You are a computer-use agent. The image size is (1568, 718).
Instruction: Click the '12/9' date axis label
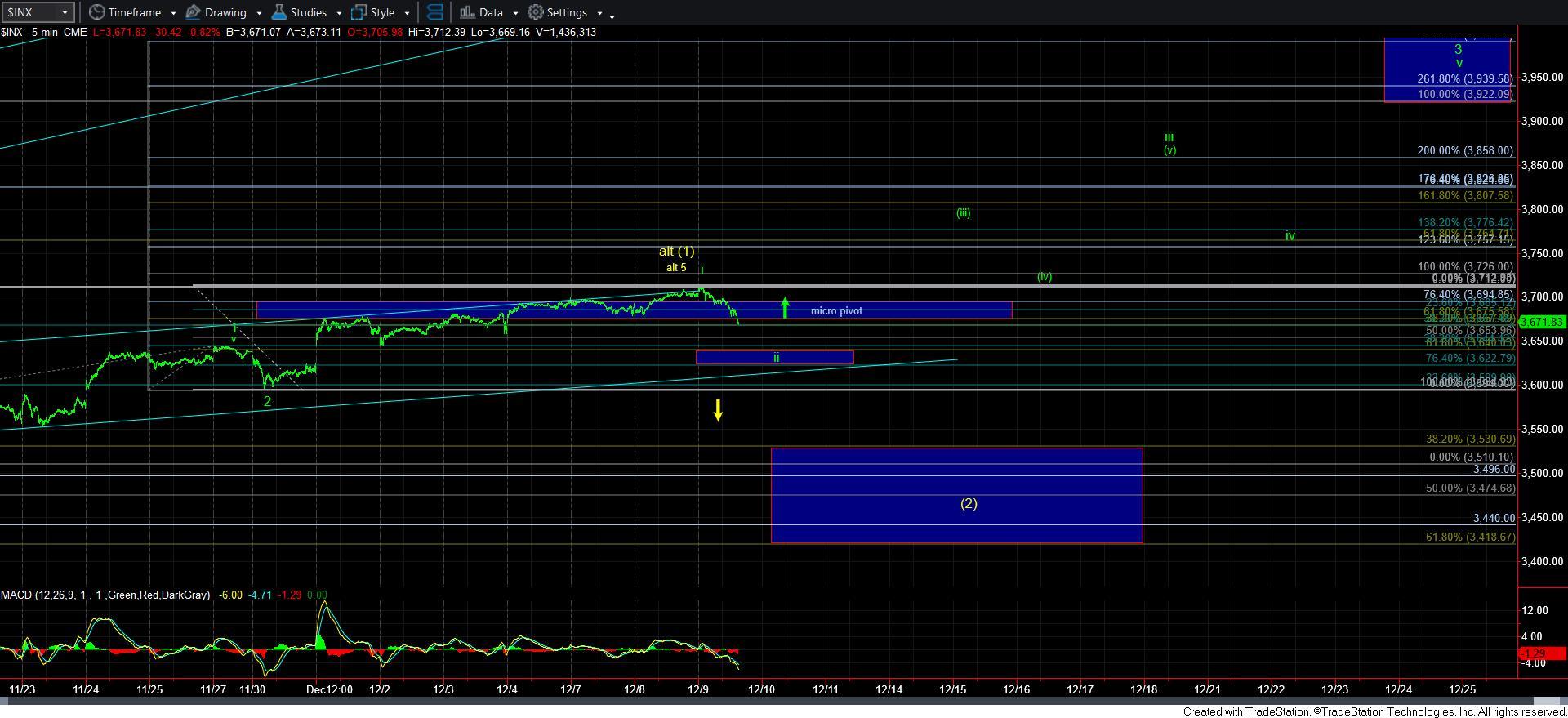click(x=698, y=689)
